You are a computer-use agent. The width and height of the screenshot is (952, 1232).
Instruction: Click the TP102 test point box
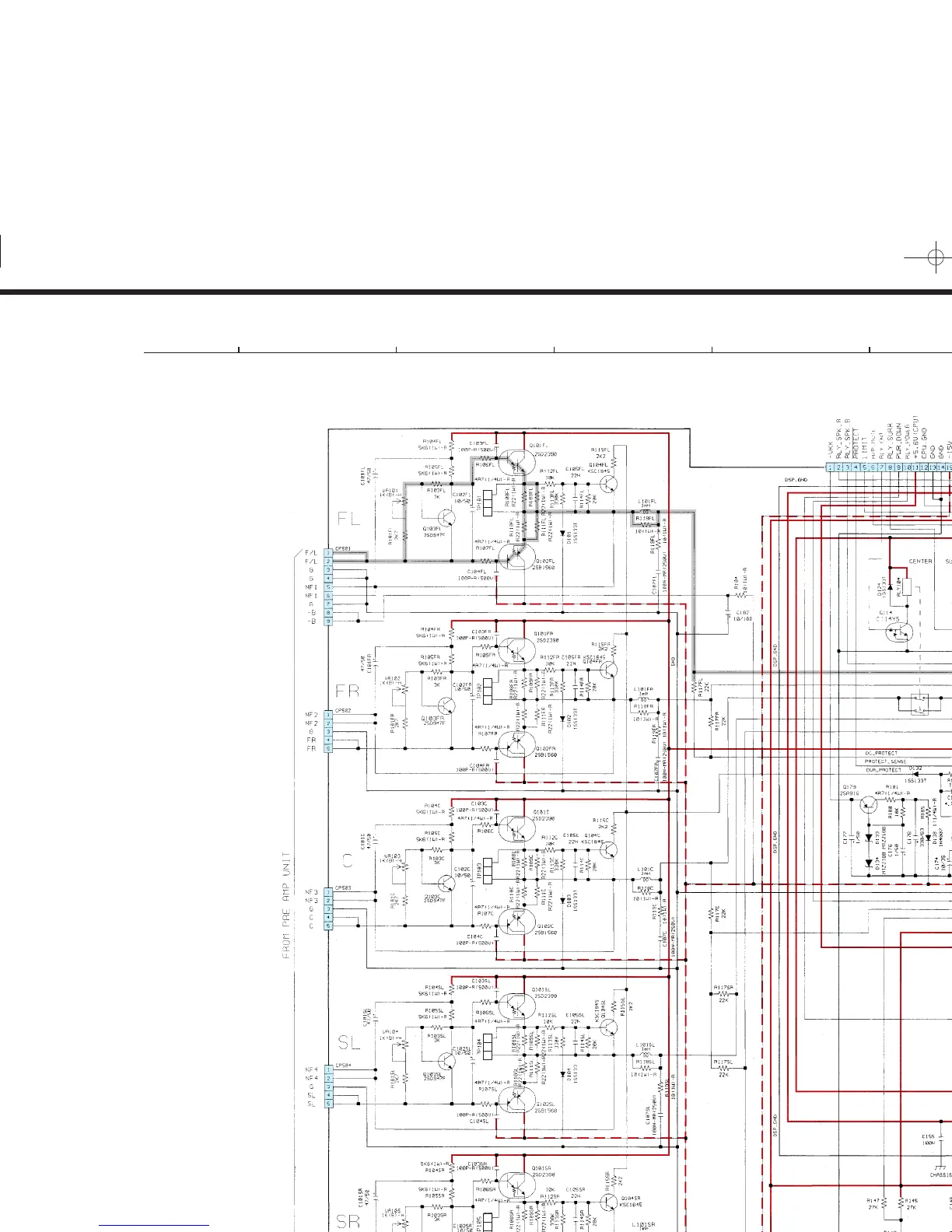pos(488,691)
